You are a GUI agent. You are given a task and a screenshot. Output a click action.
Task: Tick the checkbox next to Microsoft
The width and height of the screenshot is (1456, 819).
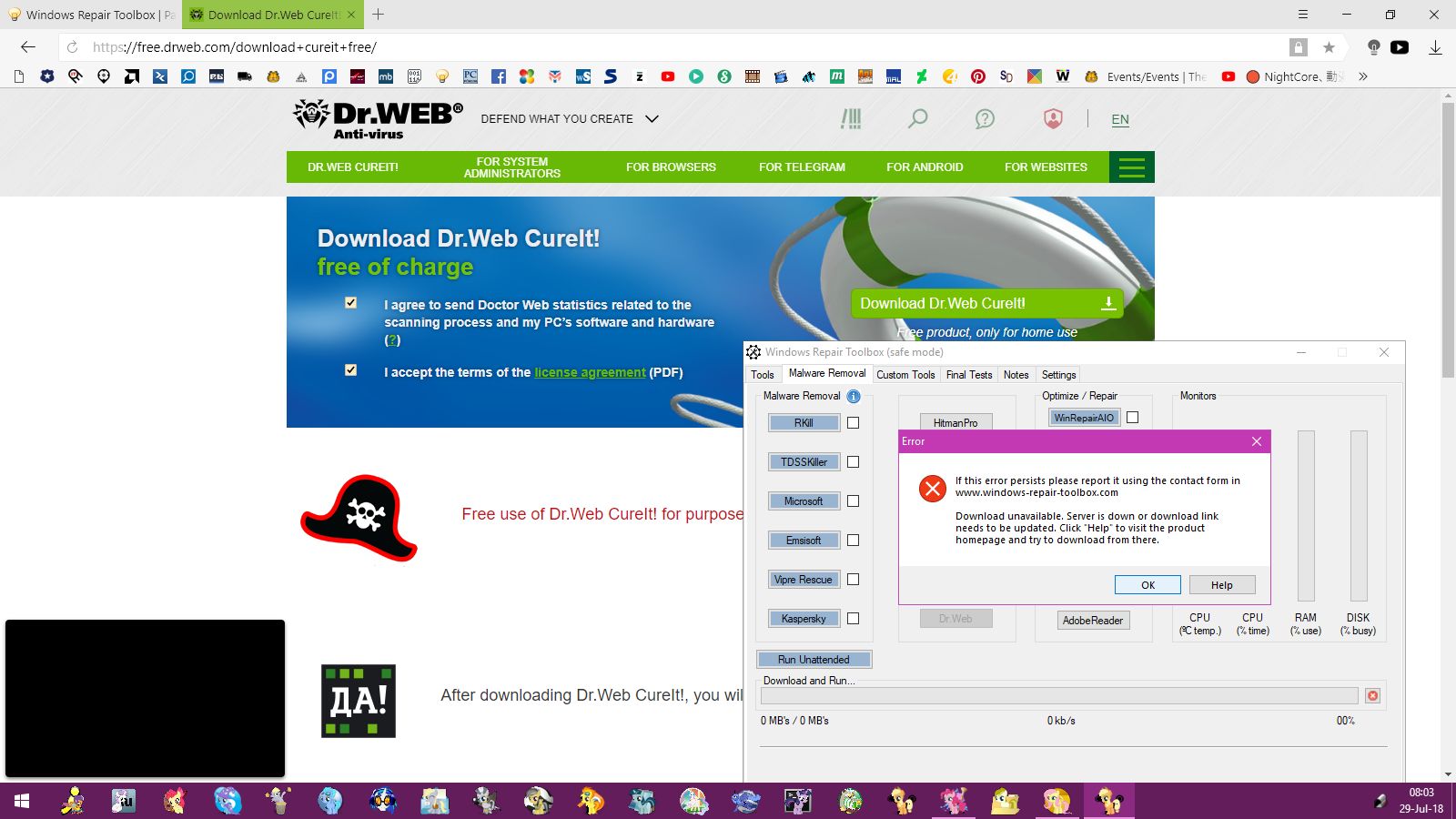(x=853, y=501)
